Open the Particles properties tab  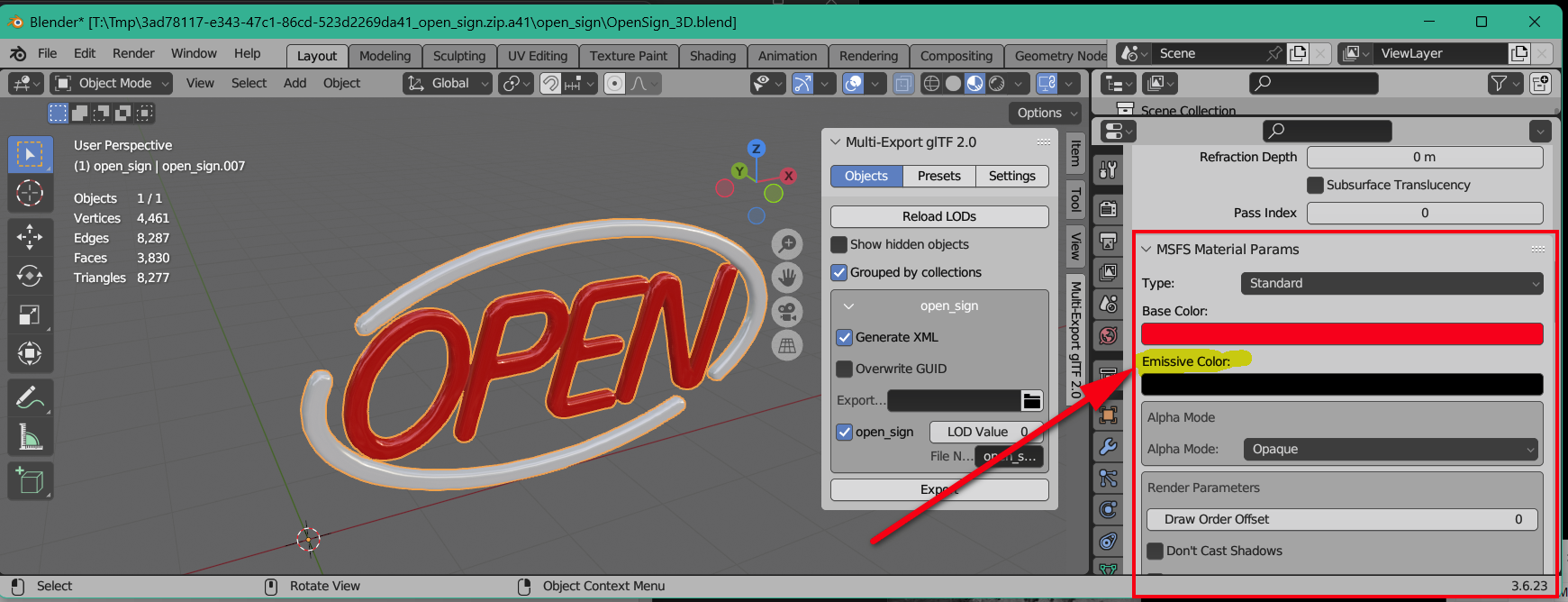(1108, 478)
